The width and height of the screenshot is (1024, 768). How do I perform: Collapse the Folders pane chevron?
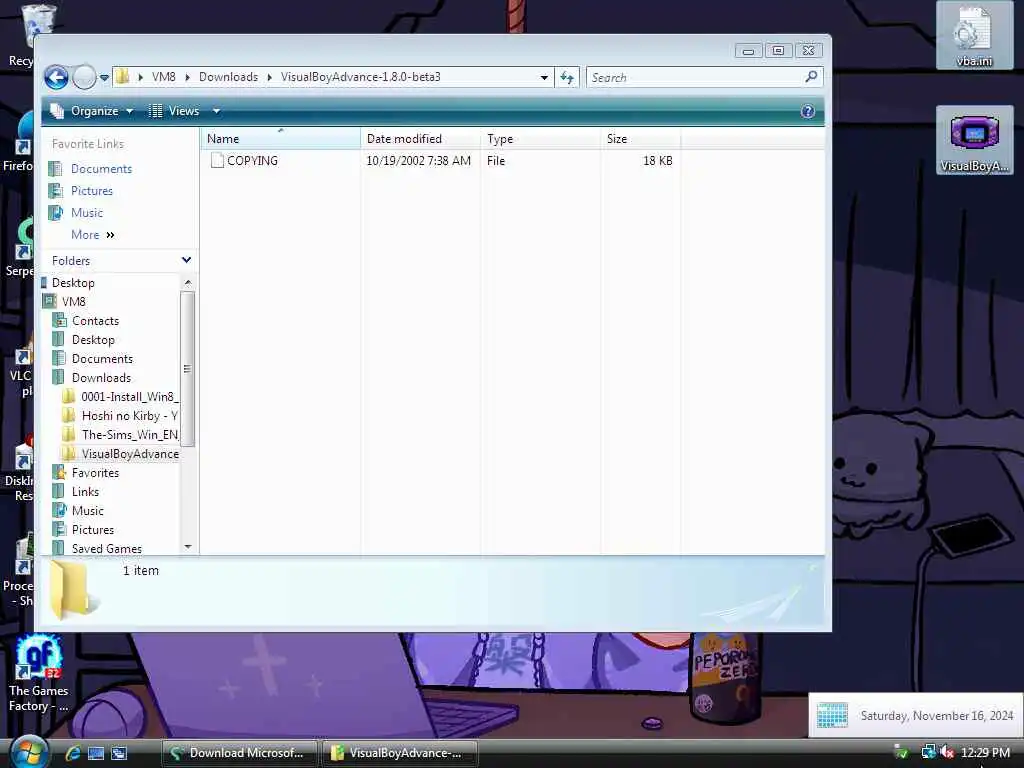186,260
